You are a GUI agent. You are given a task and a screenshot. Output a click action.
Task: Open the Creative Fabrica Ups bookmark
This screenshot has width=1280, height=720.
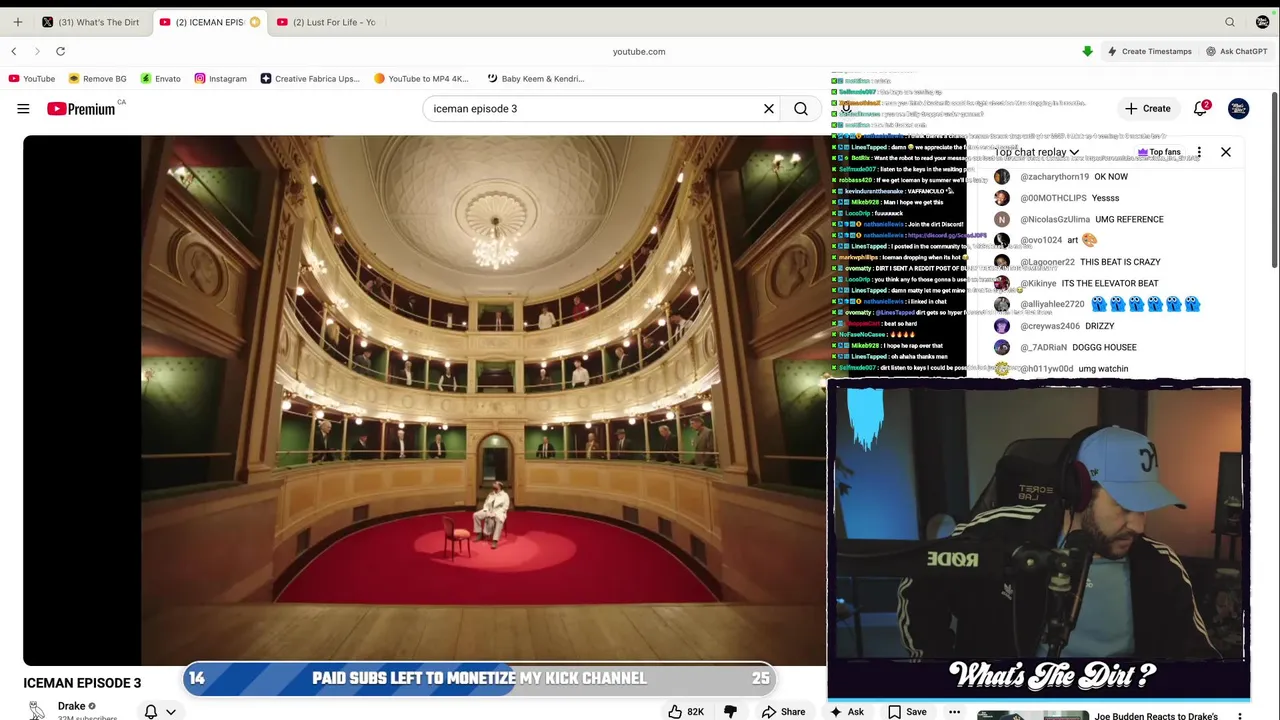pos(309,78)
